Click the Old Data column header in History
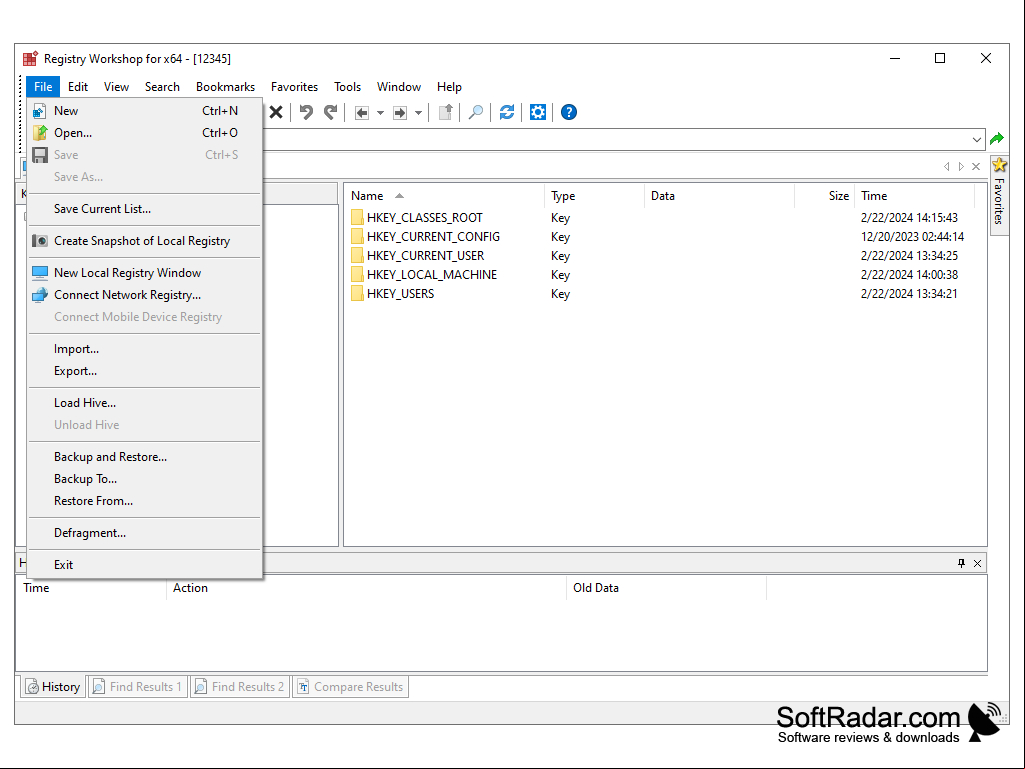This screenshot has height=769, width=1025. [x=666, y=588]
